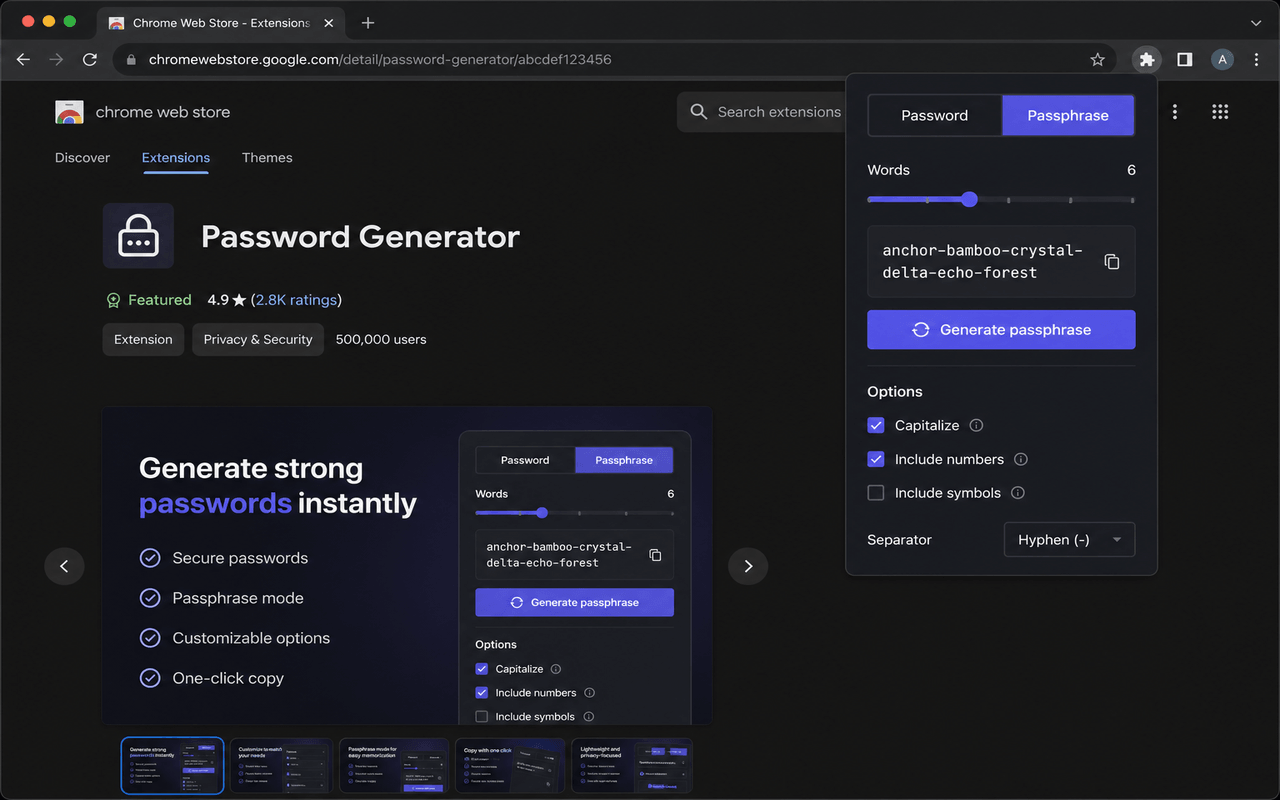The image size is (1280, 800).
Task: Open the extensions puzzle icon
Action: pos(1147,60)
